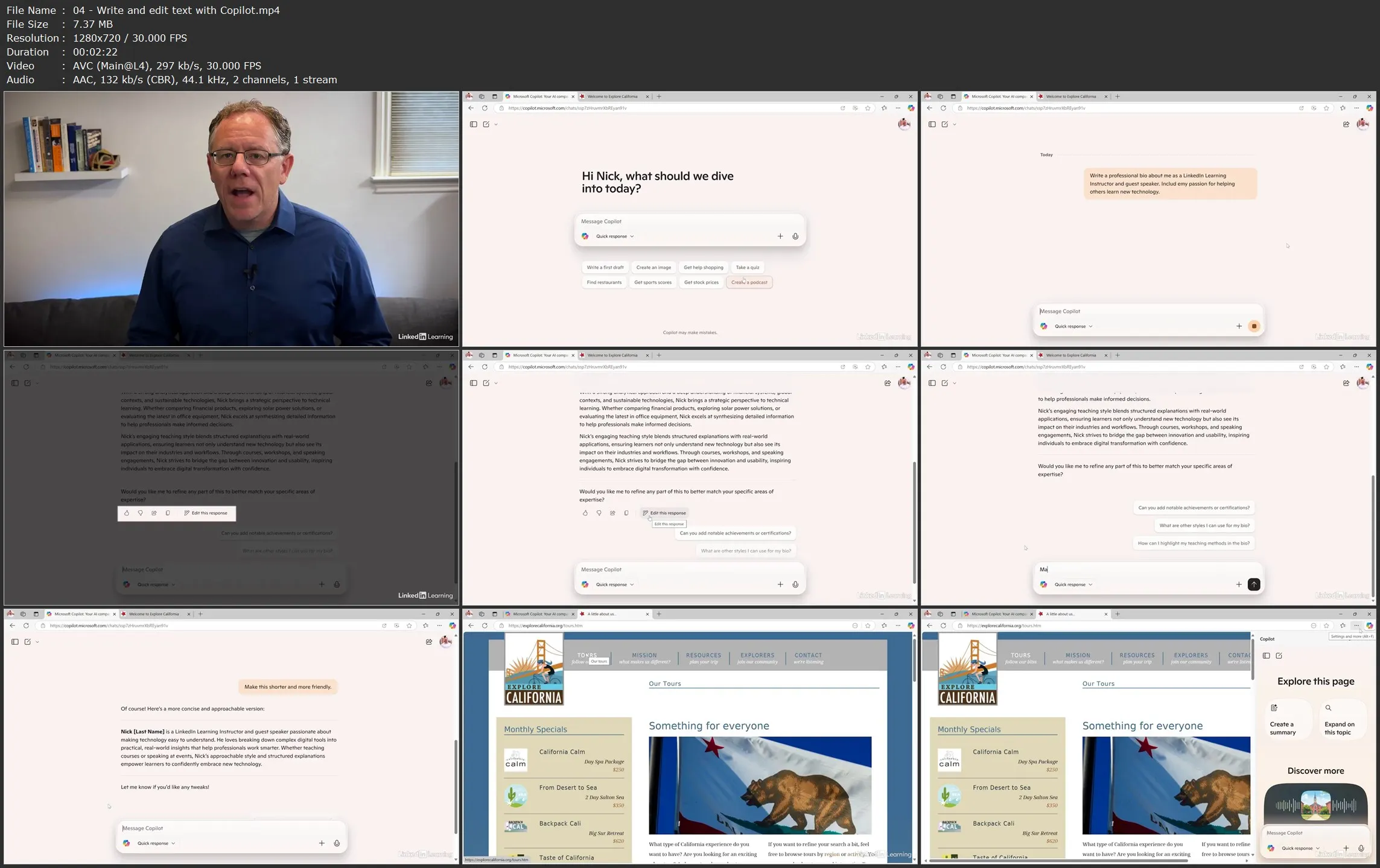Click 'How can I highlight my teaching methods' suggestion
1380x868 pixels.
pos(1194,543)
